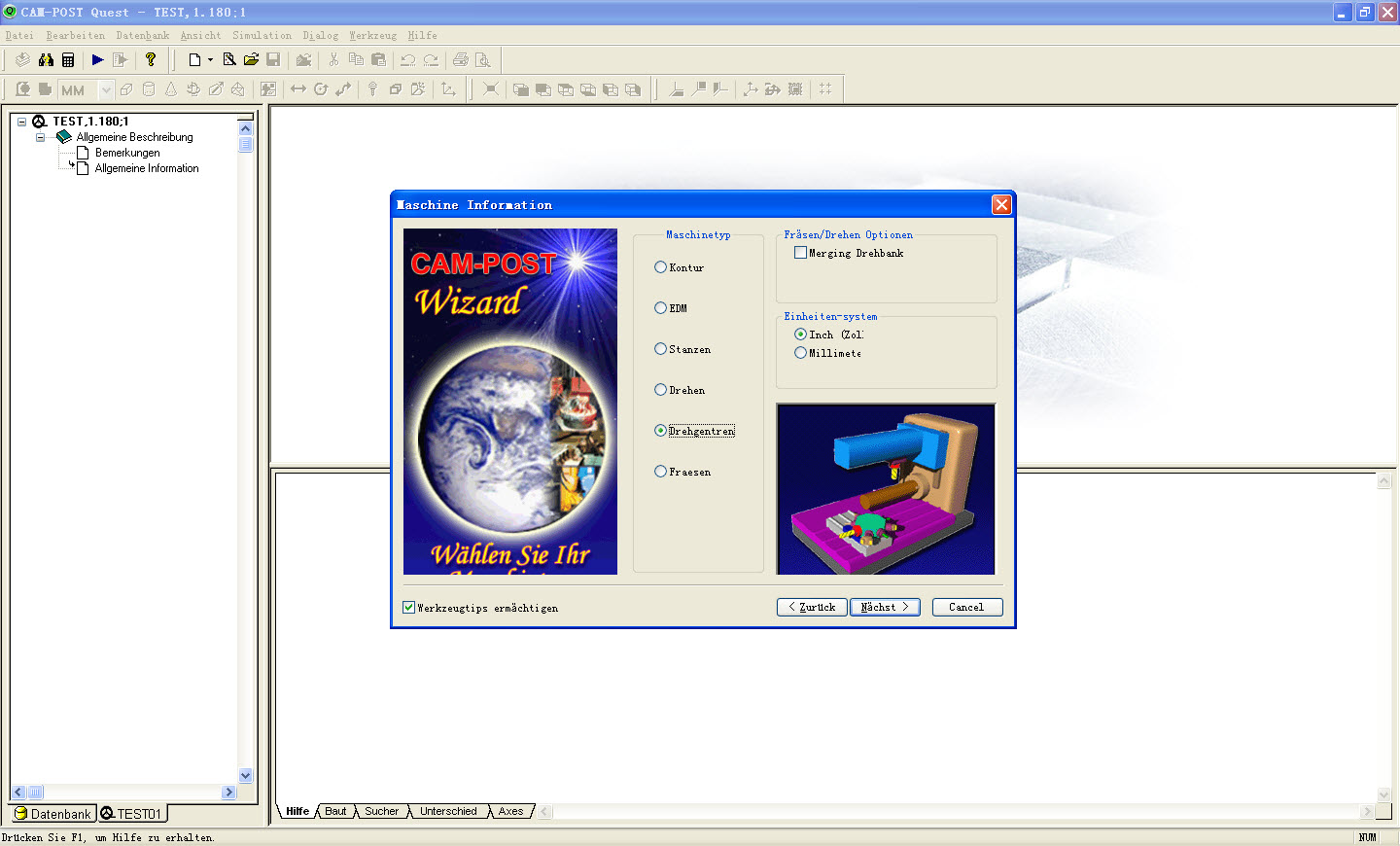Select the Drehen machine type

[x=680, y=390]
